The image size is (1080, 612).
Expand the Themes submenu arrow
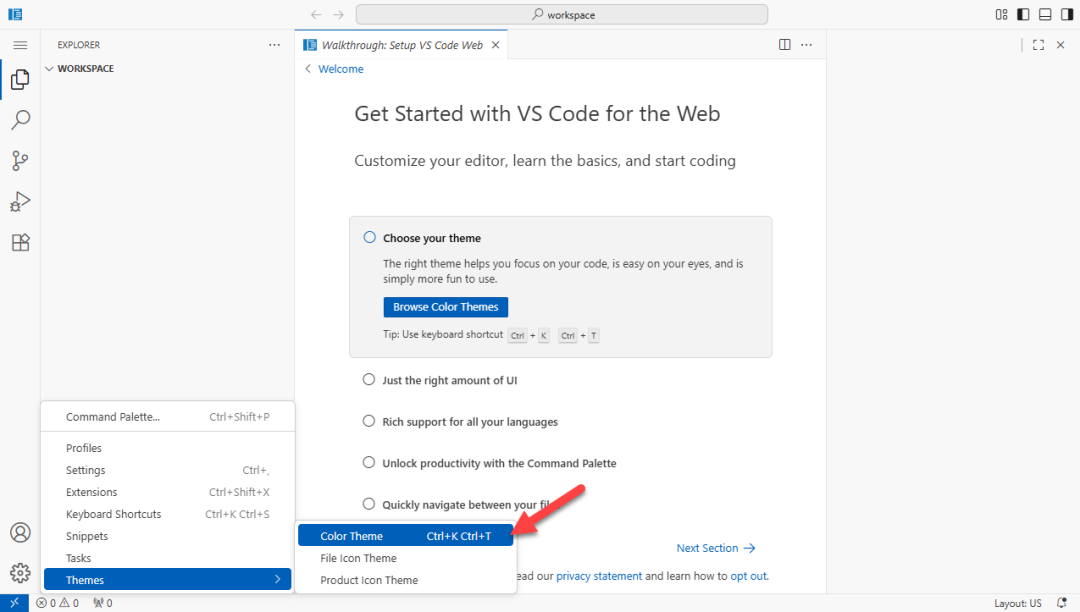[x=277, y=580]
